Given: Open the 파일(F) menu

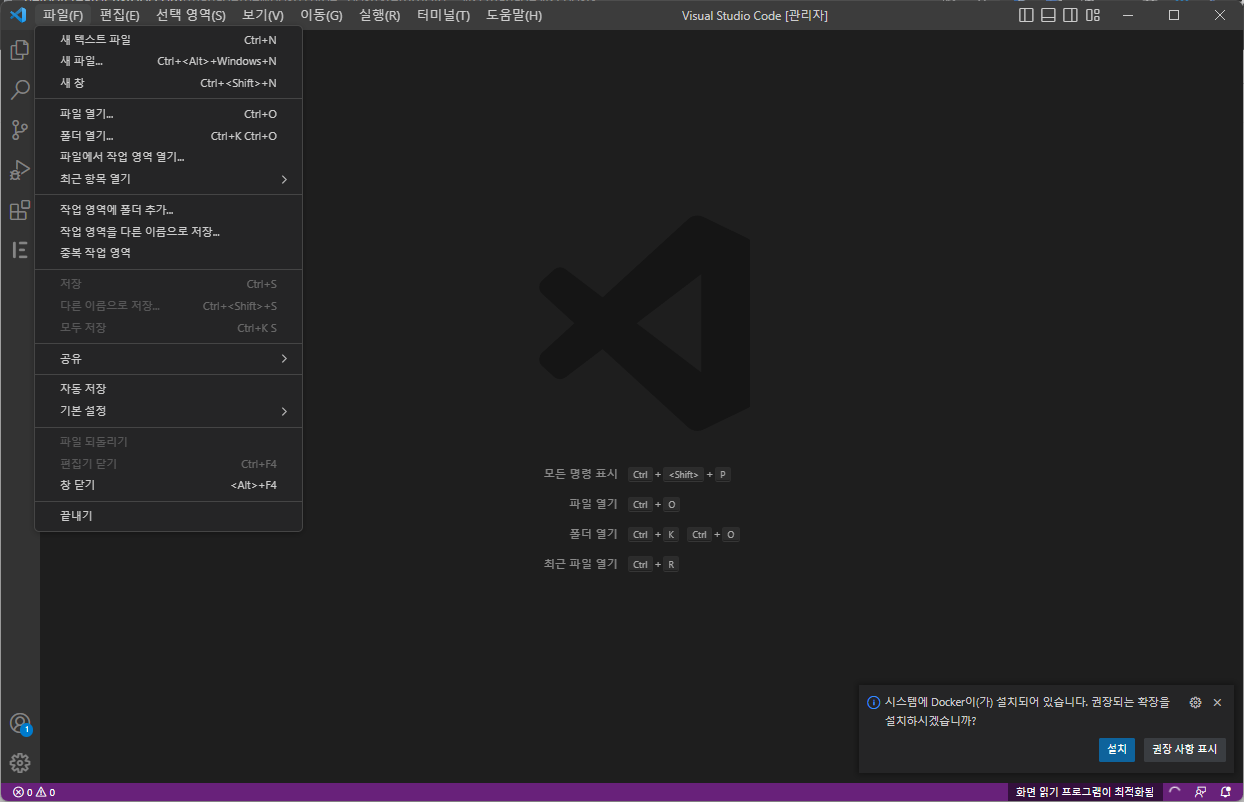Looking at the screenshot, I should click(63, 15).
